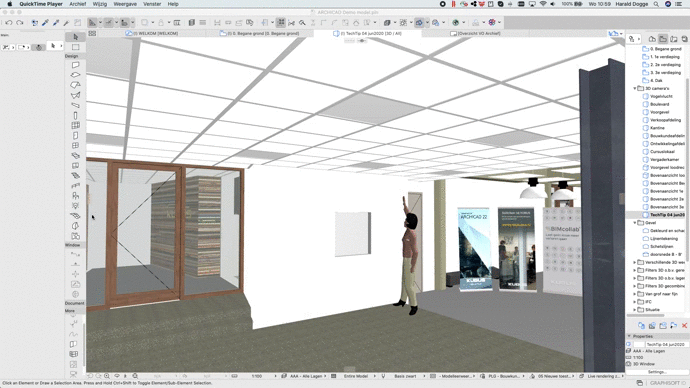Select the Stair tool icon in toolbox
Screen dimensions: 690x388
point(75,176)
